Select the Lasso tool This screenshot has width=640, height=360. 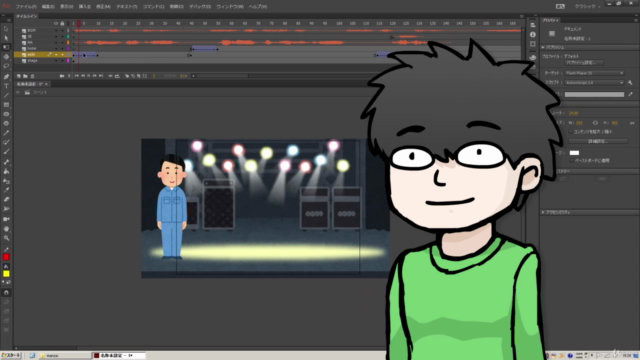(x=6, y=67)
